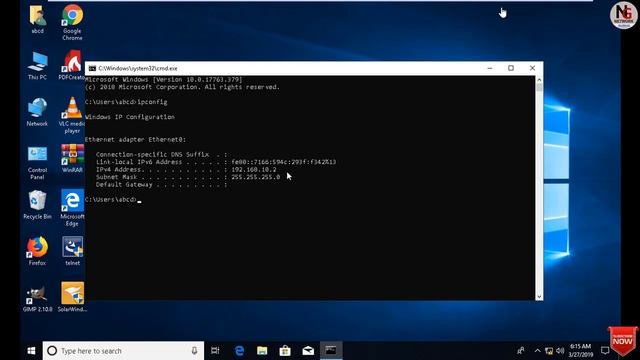Click the Link-local IPv6 Address value
The width and height of the screenshot is (640, 360).
(284, 162)
